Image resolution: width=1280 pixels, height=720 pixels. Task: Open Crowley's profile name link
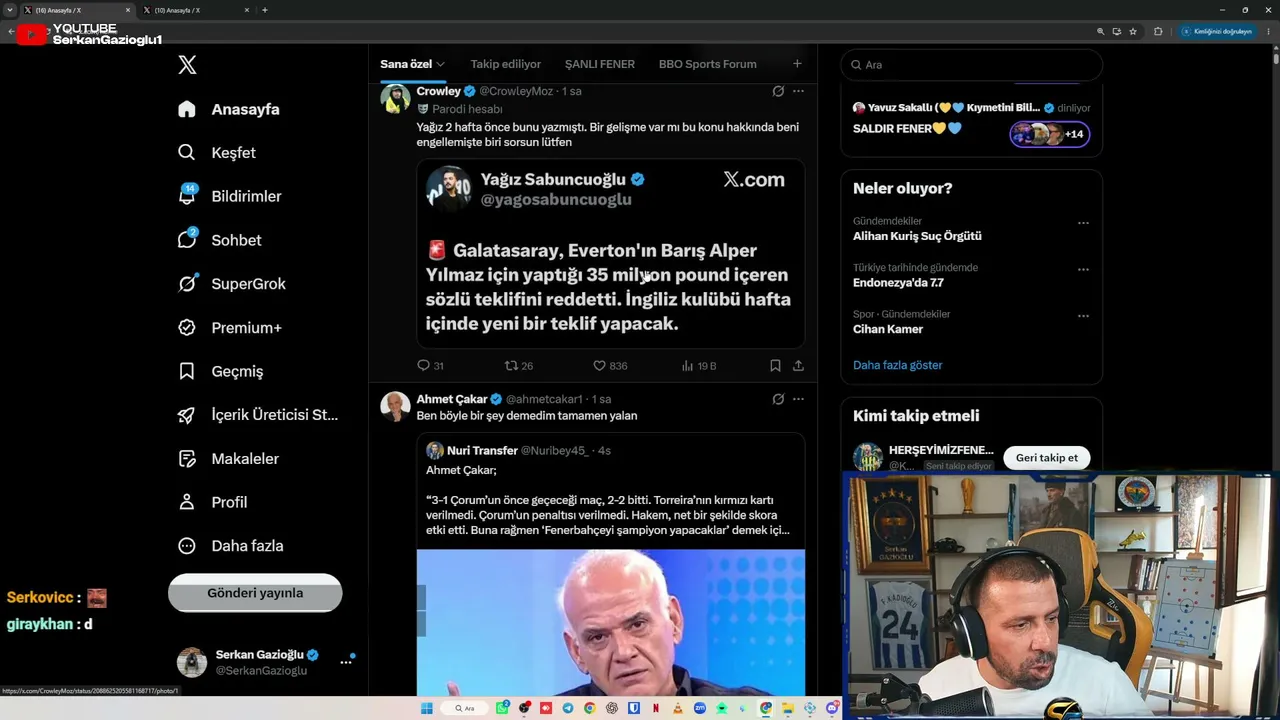pos(439,91)
